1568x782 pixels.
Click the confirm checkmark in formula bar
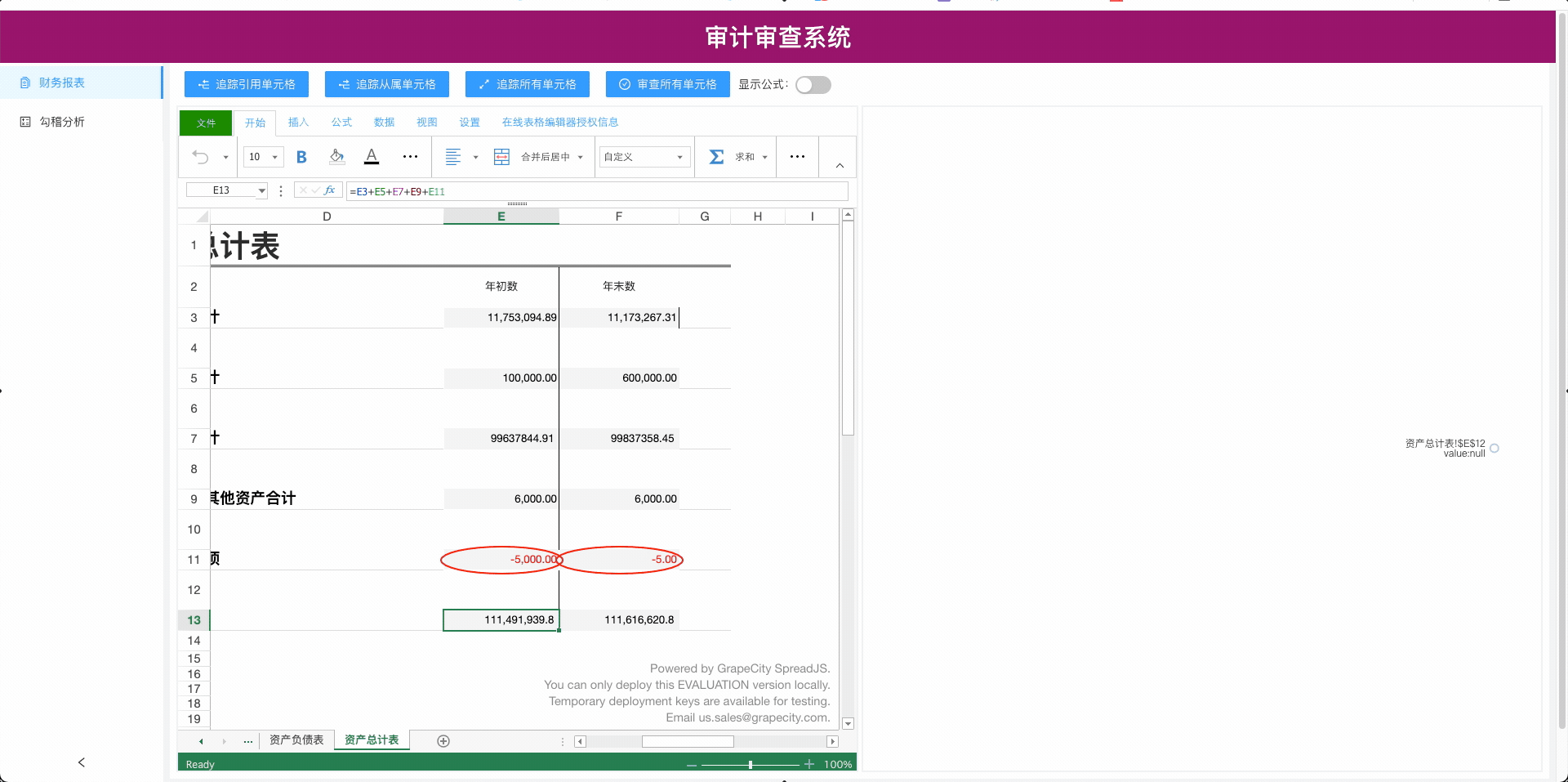click(315, 190)
